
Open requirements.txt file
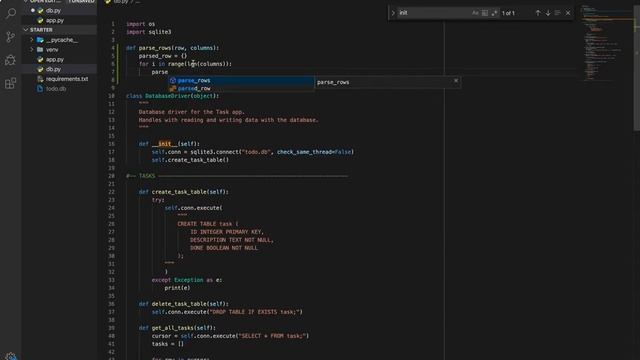click(x=67, y=79)
